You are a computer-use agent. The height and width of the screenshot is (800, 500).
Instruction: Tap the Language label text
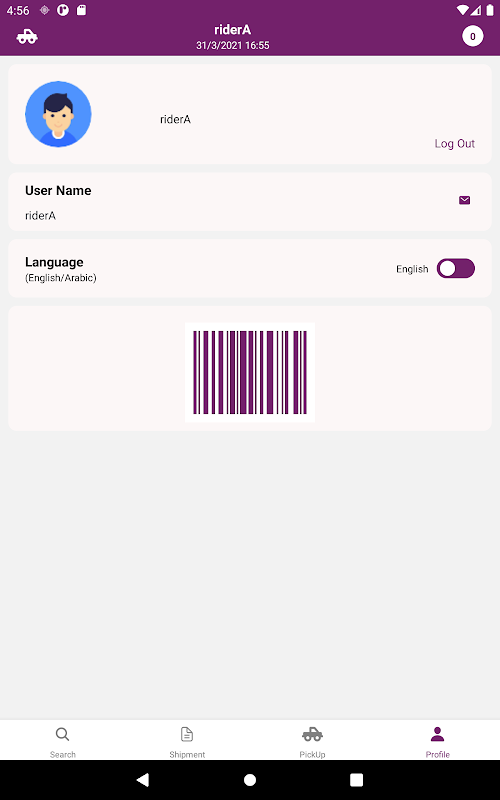pos(54,262)
